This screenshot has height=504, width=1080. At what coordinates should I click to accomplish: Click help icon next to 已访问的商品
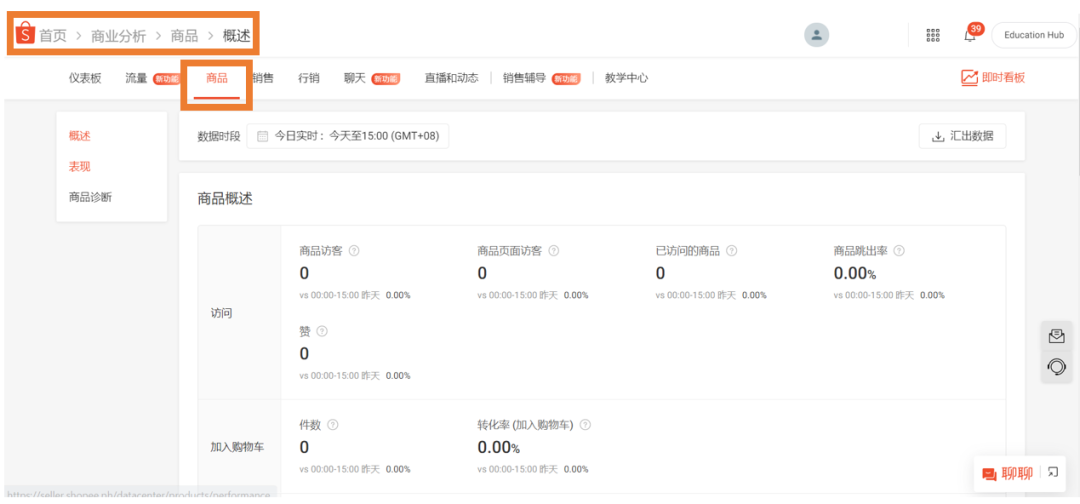pyautogui.click(x=731, y=251)
